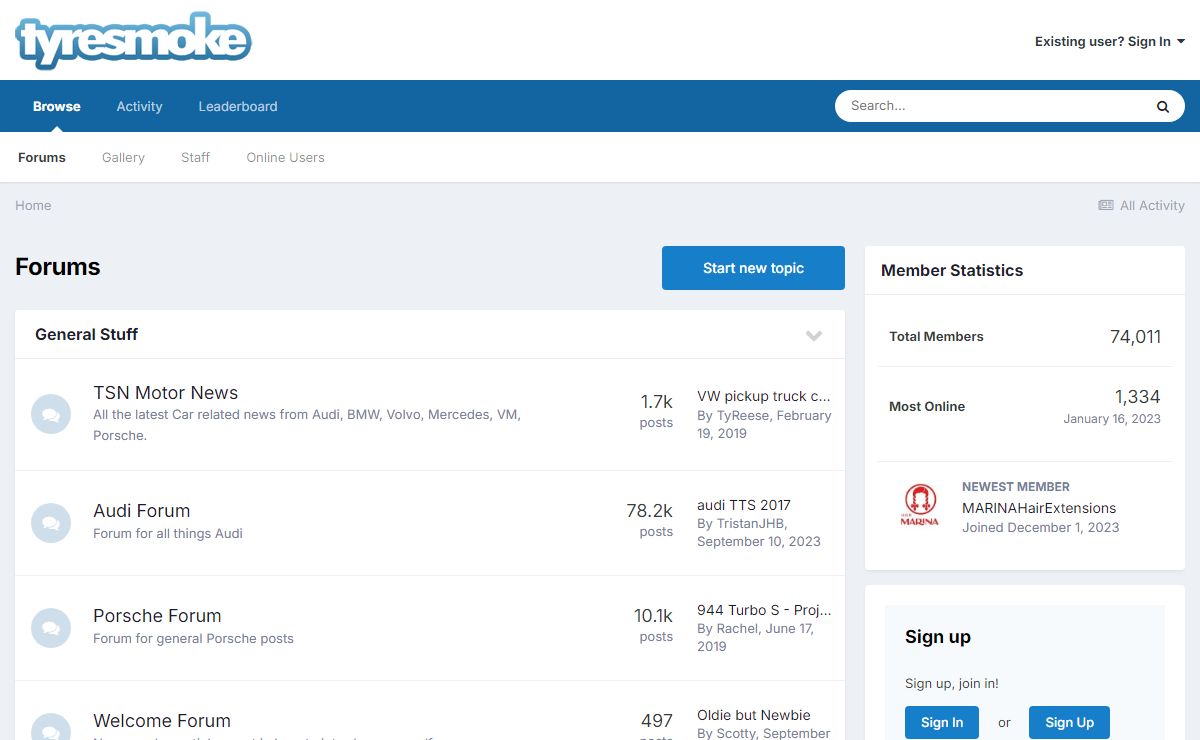Click Porsche Forum speech bubble icon
This screenshot has height=740, width=1200.
click(51, 627)
